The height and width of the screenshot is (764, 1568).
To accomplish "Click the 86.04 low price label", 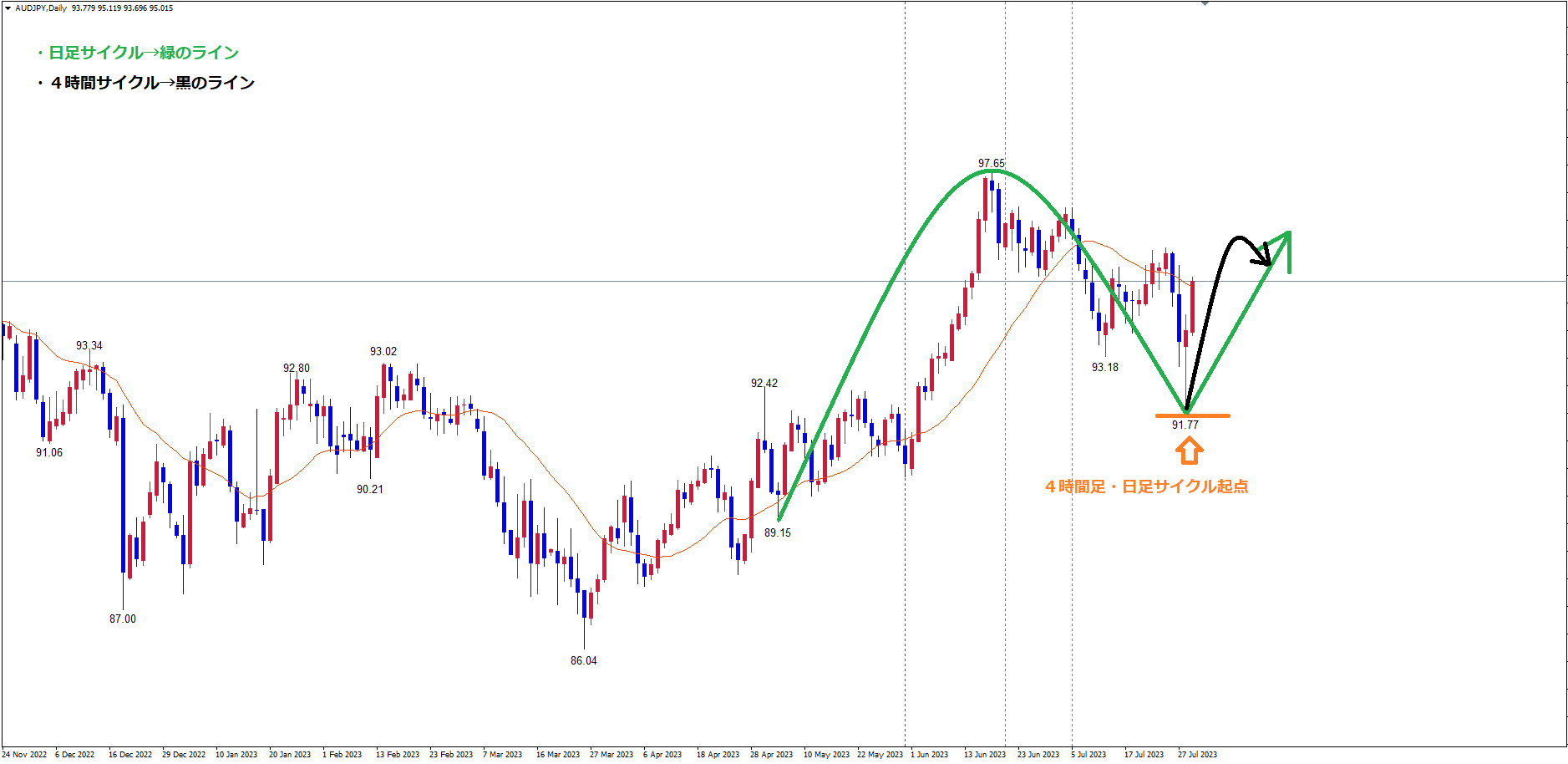I will (x=583, y=660).
